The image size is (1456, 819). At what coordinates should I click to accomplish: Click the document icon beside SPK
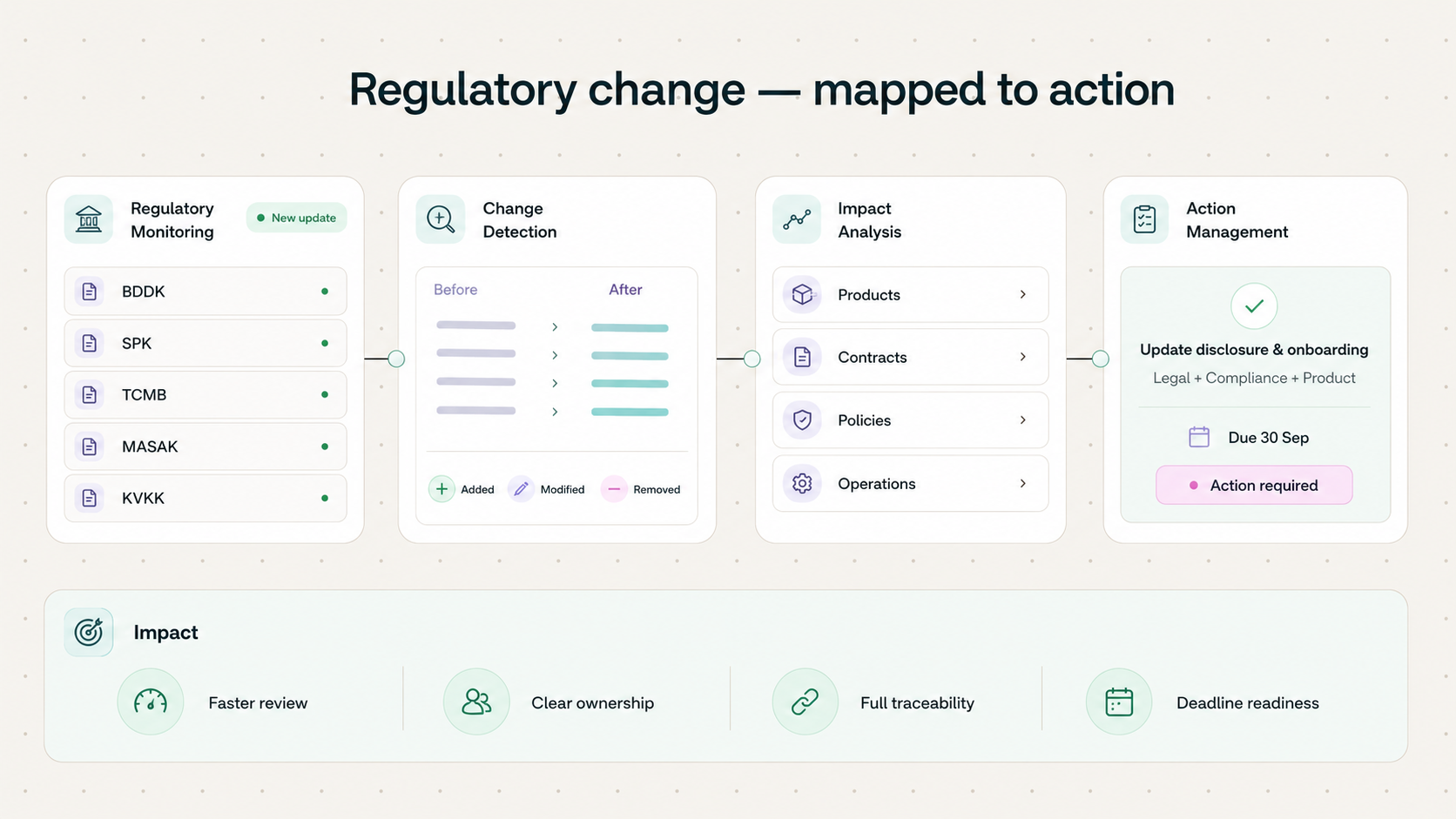coord(90,343)
